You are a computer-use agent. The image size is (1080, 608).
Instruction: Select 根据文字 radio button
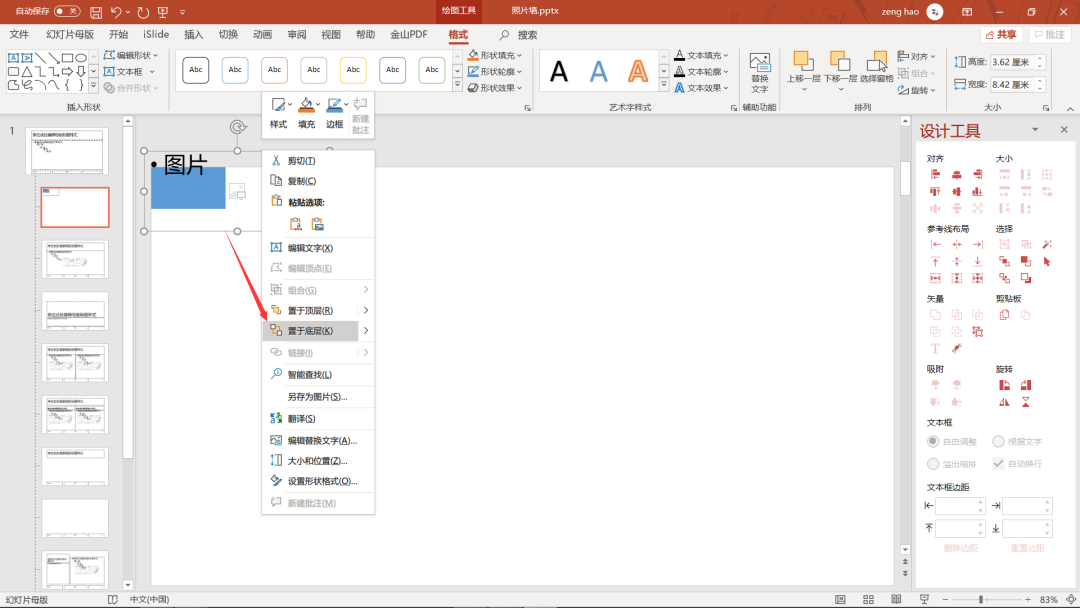(x=998, y=441)
